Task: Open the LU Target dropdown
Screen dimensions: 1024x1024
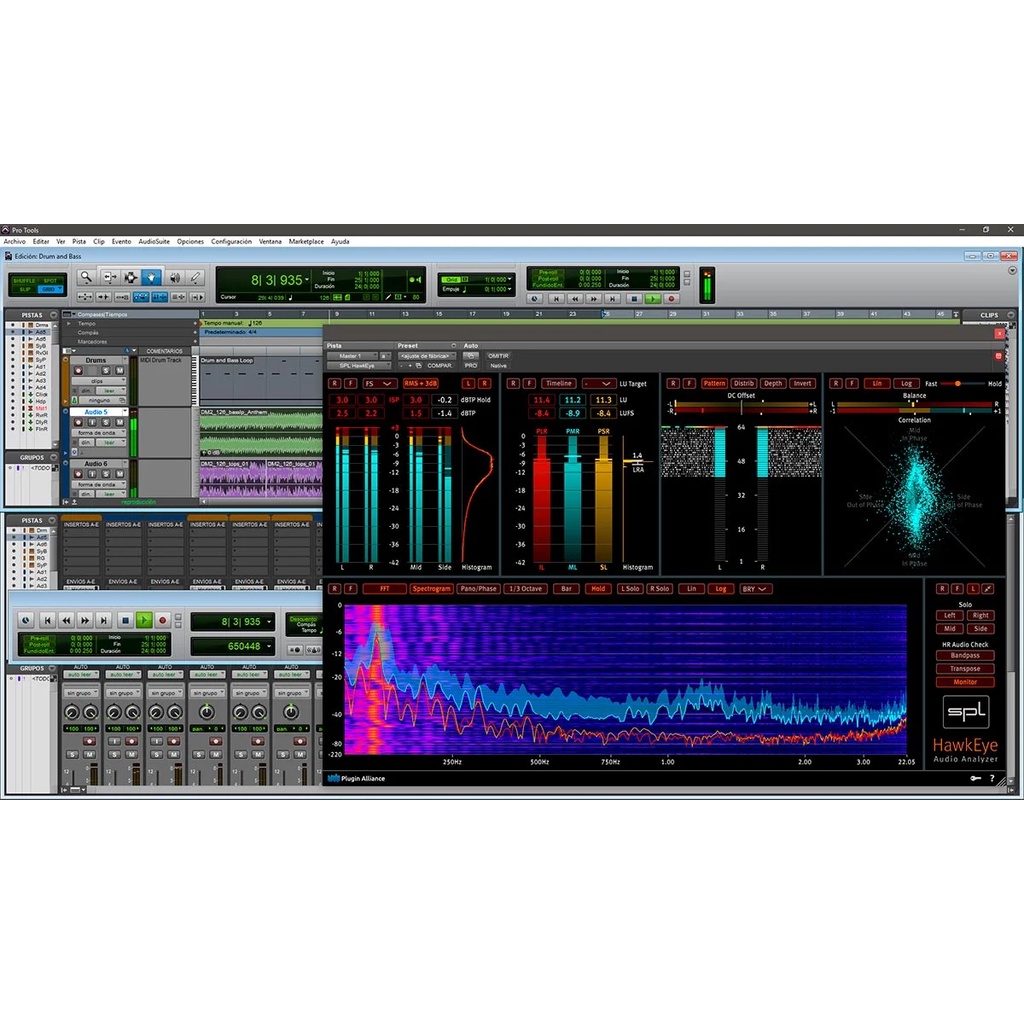Action: coord(598,383)
